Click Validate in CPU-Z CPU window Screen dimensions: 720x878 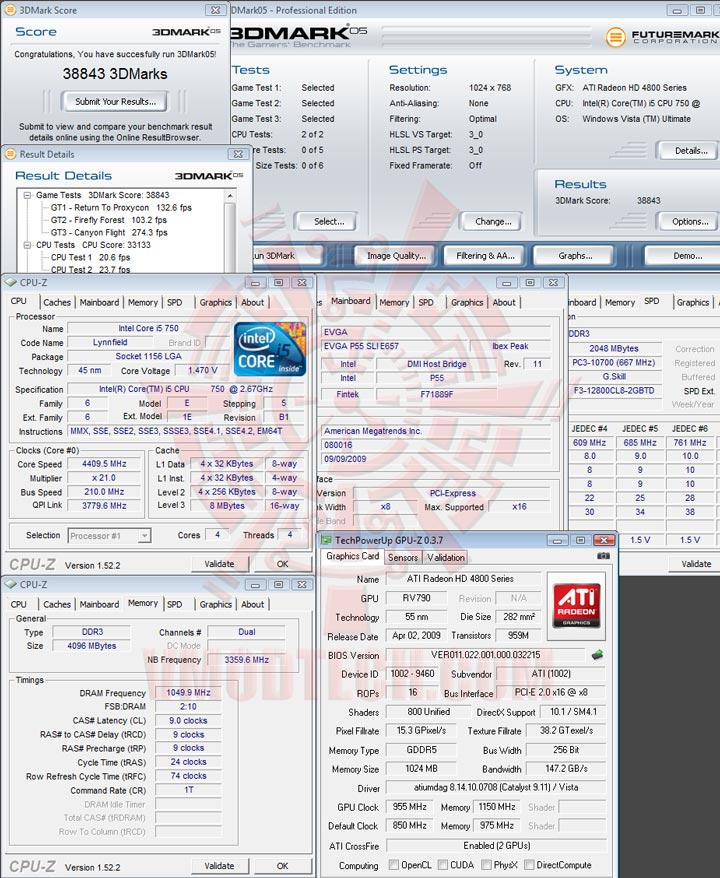point(219,564)
